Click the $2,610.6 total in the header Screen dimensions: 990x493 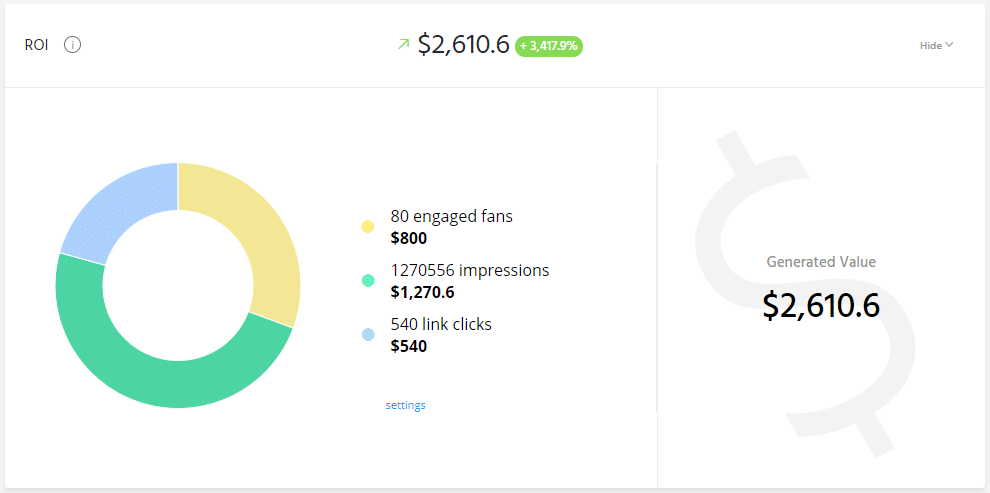coord(463,45)
